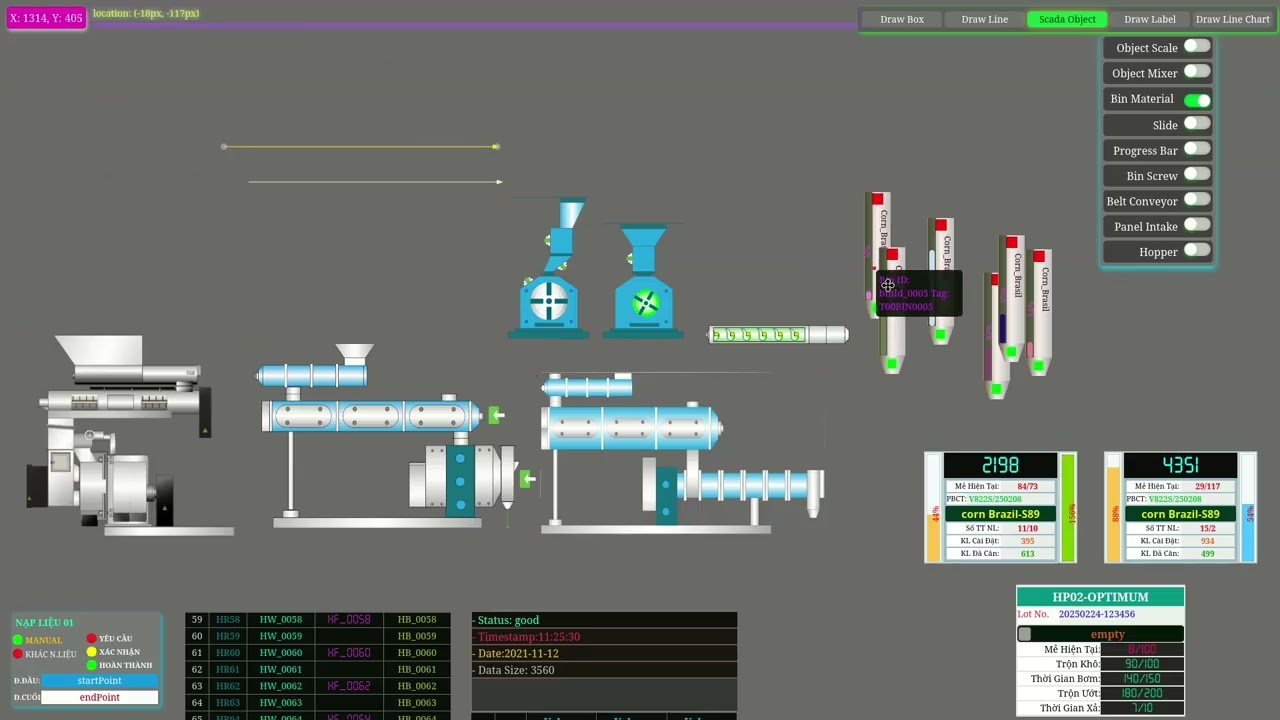This screenshot has width=1280, height=720.
Task: Click the gray handle on empty bar
Action: (x=1024, y=634)
